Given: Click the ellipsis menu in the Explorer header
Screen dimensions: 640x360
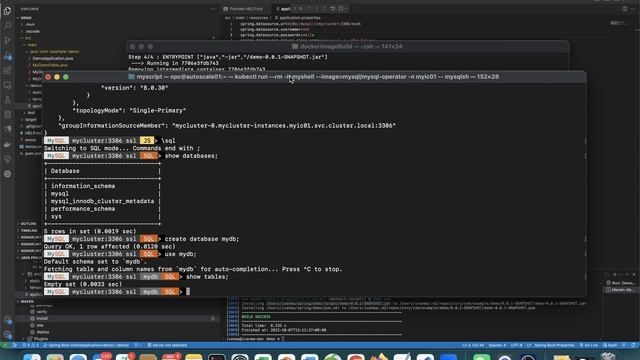Looking at the screenshot, I should (x=213, y=9).
